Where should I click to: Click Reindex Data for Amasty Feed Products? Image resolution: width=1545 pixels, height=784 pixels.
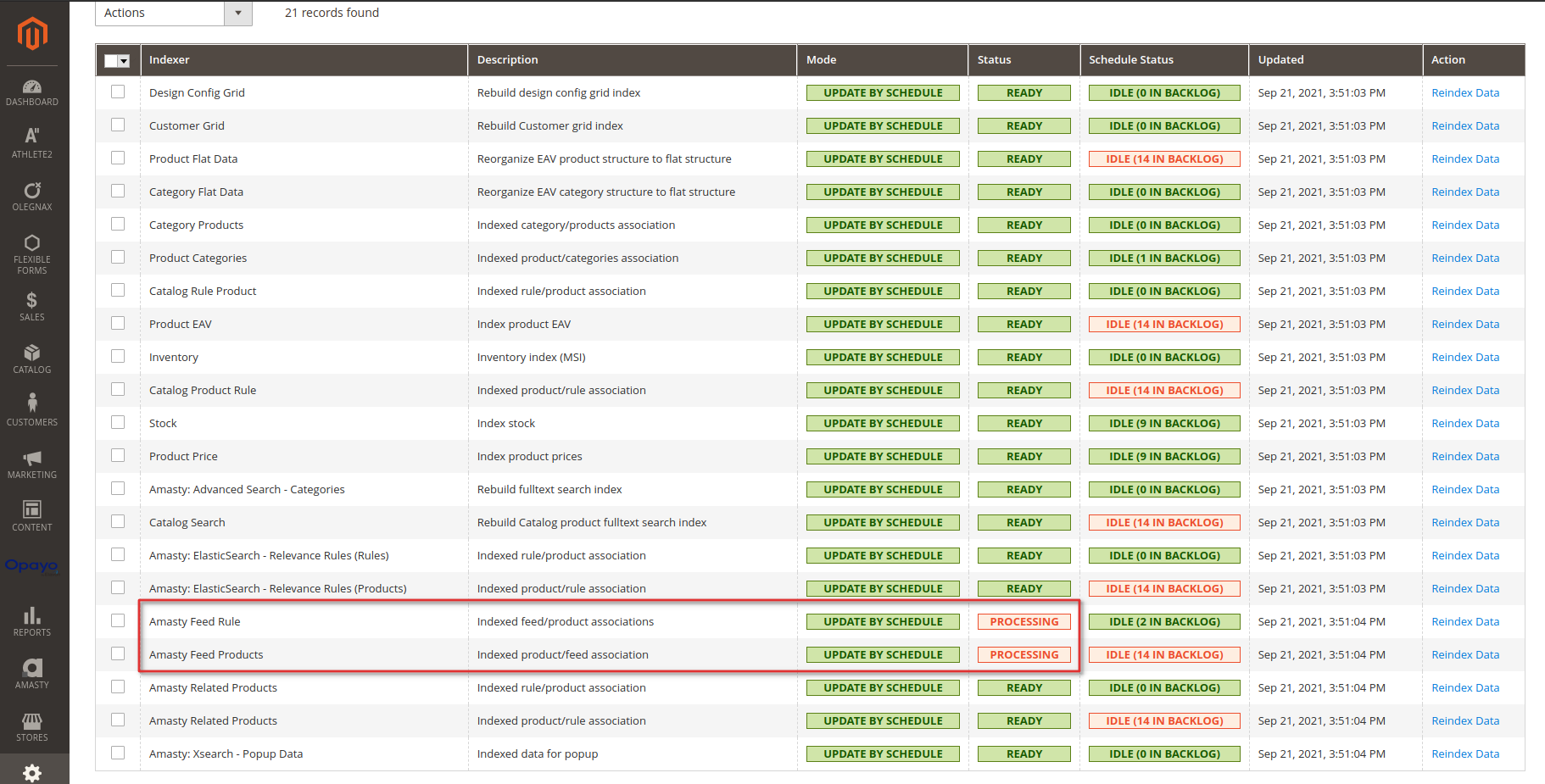point(1465,654)
